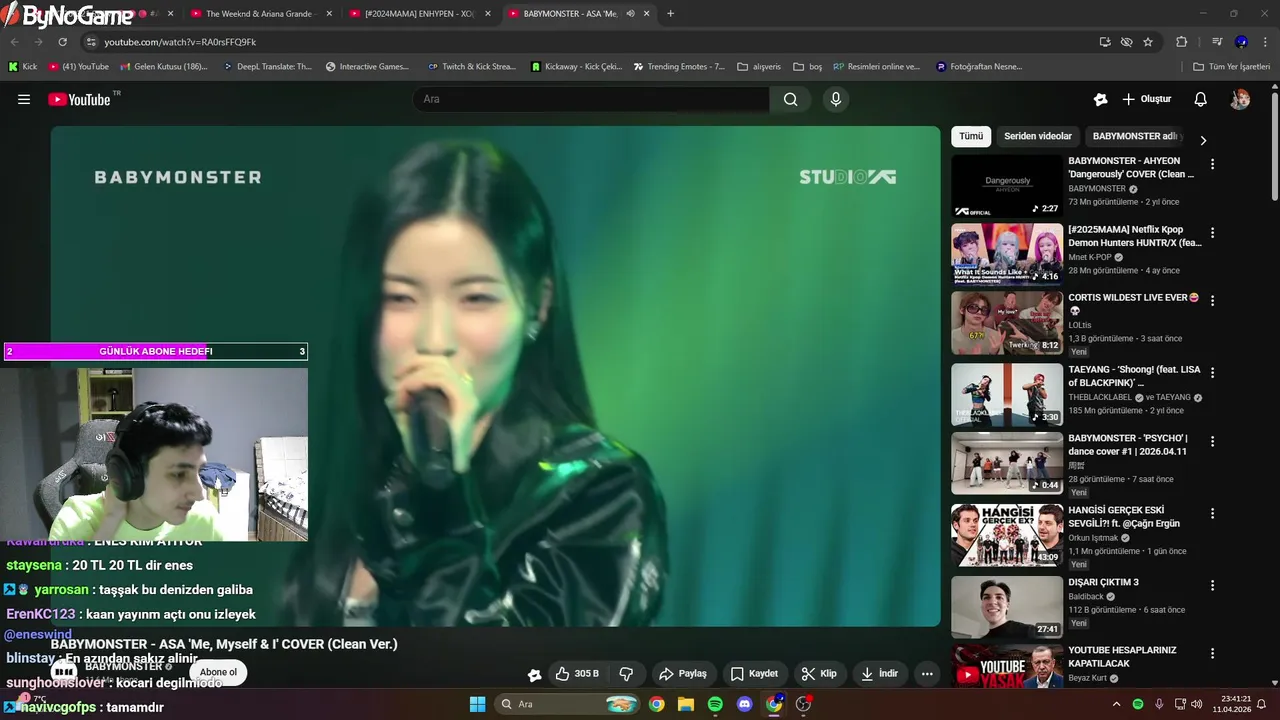1280x720 pixels.
Task: Click the page vertical scrollbar
Action: 1275,145
